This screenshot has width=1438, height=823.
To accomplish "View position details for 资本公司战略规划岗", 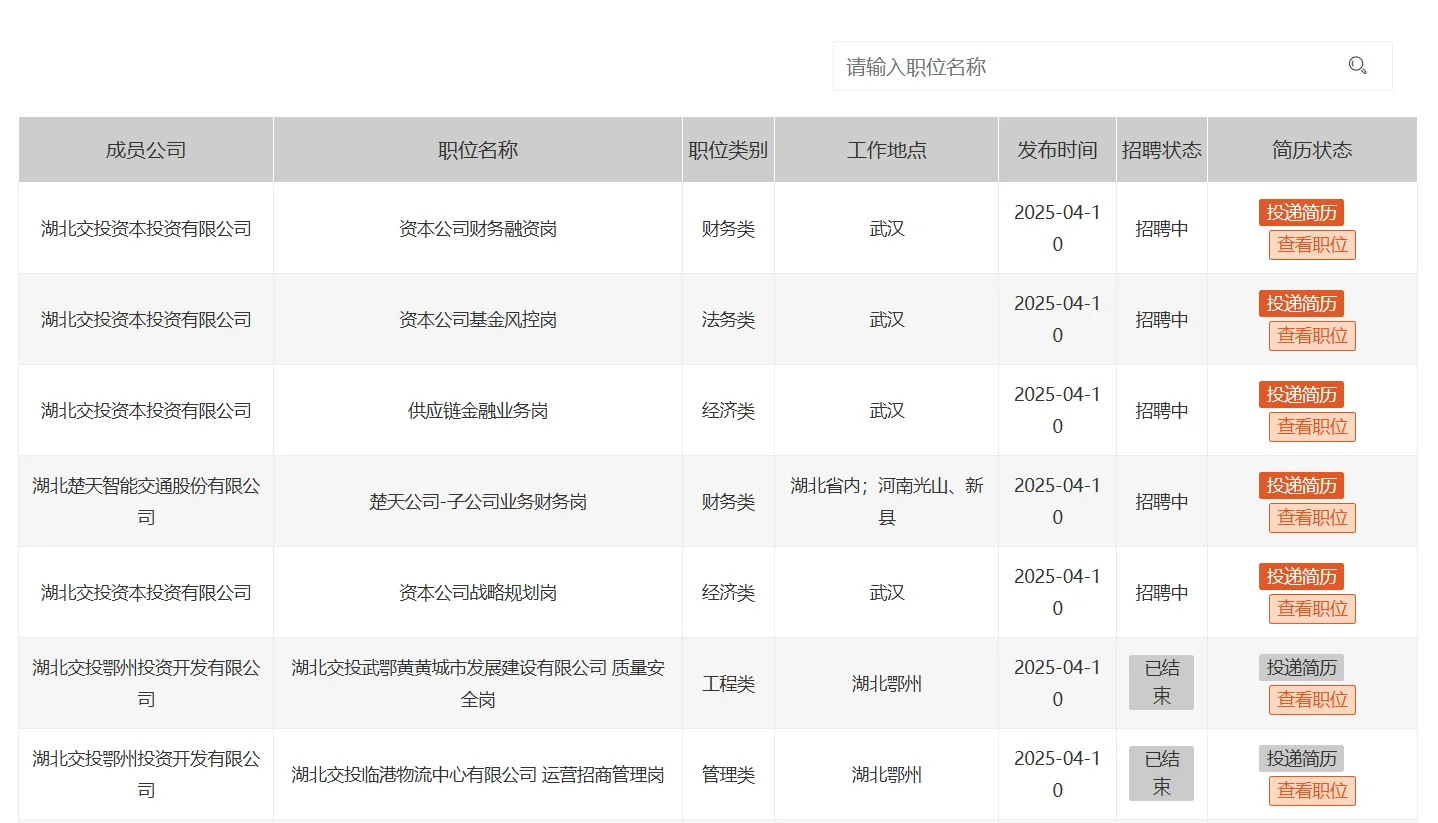I will point(1312,609).
